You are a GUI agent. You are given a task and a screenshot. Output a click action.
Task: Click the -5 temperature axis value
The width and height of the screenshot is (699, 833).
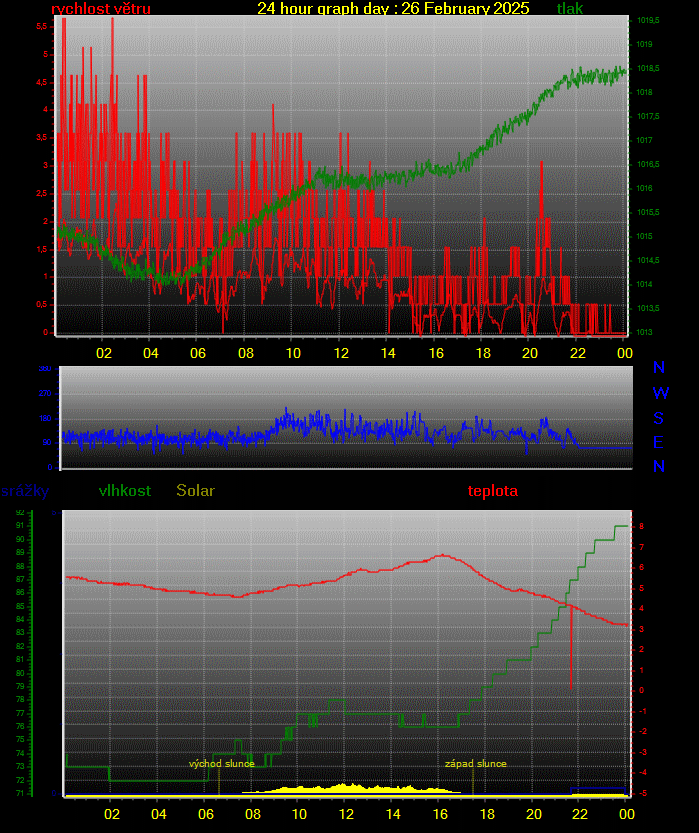click(x=643, y=793)
